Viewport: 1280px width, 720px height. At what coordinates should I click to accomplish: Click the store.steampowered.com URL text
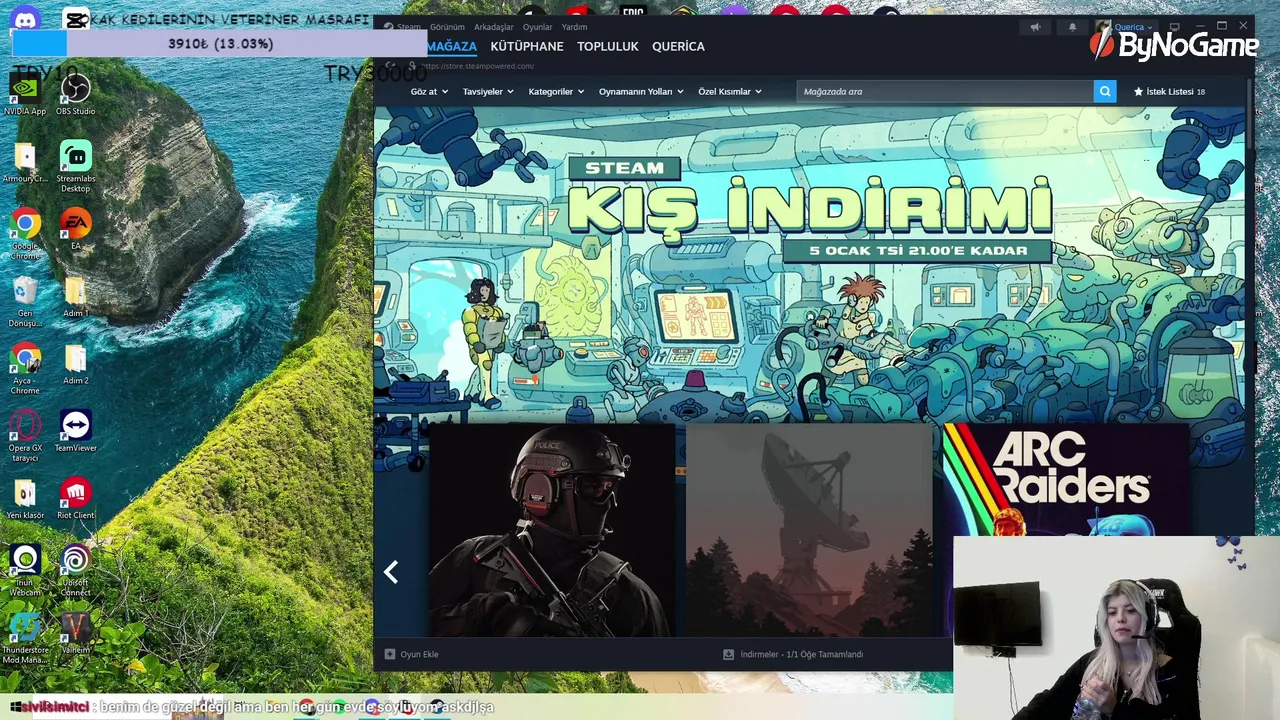pos(477,66)
